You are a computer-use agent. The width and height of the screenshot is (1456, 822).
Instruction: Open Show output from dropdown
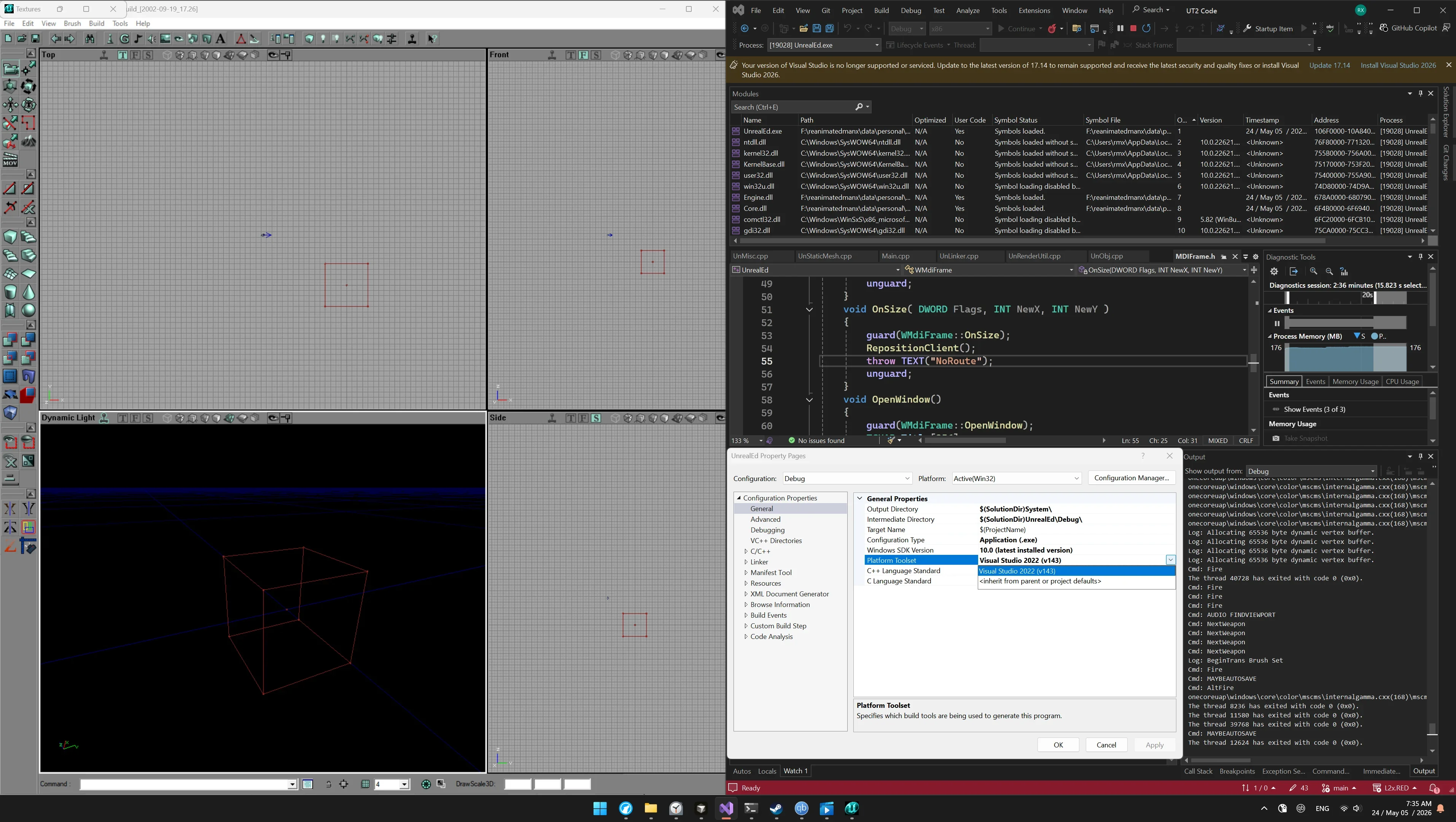(x=1311, y=471)
